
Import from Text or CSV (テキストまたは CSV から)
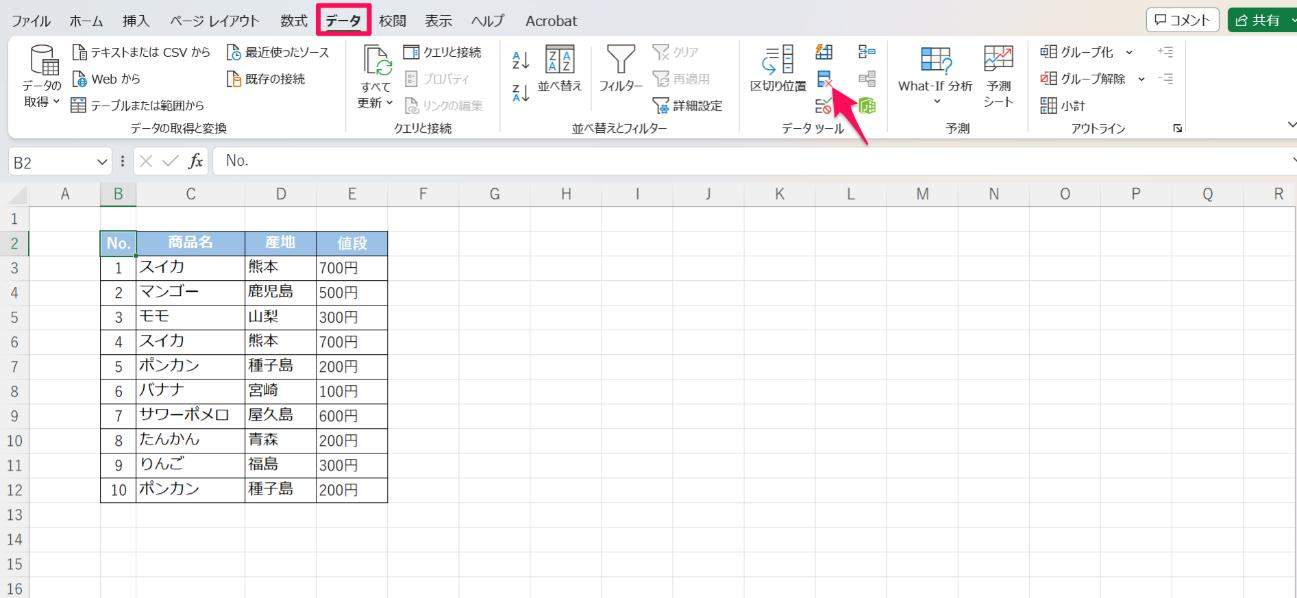pos(141,52)
